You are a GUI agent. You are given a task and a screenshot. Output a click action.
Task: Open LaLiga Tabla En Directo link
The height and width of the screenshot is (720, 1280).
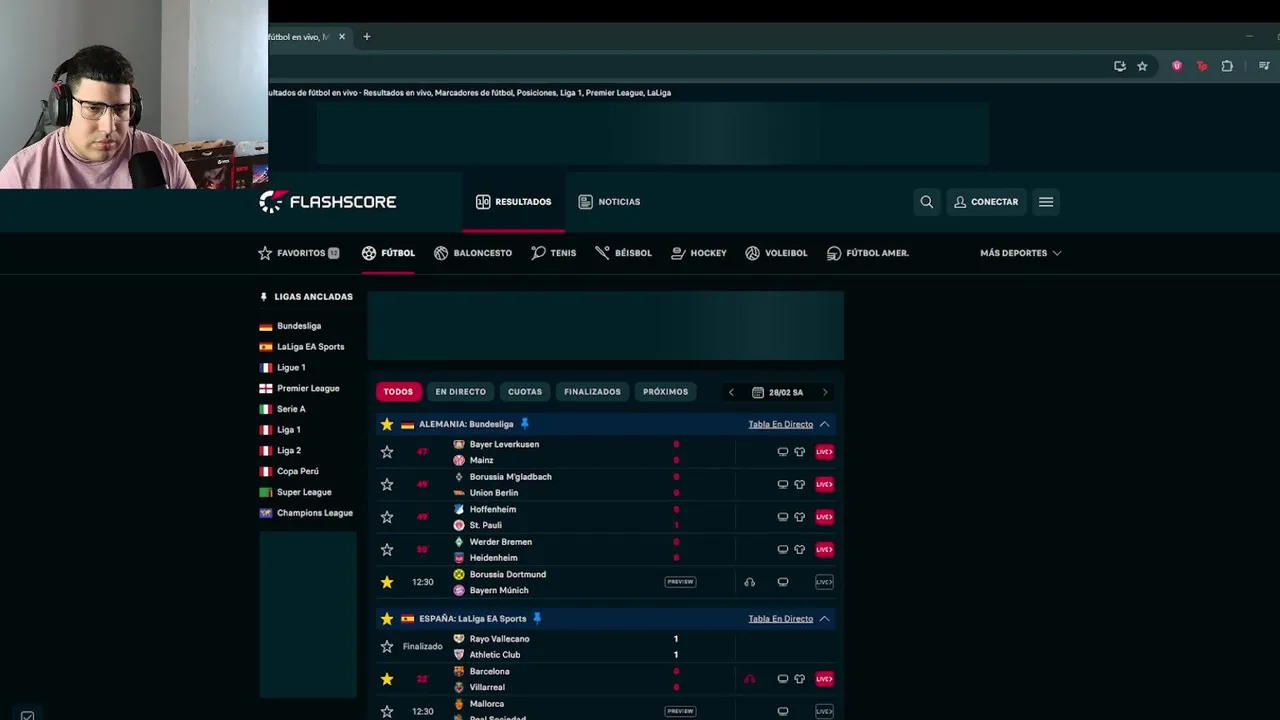[x=780, y=618]
